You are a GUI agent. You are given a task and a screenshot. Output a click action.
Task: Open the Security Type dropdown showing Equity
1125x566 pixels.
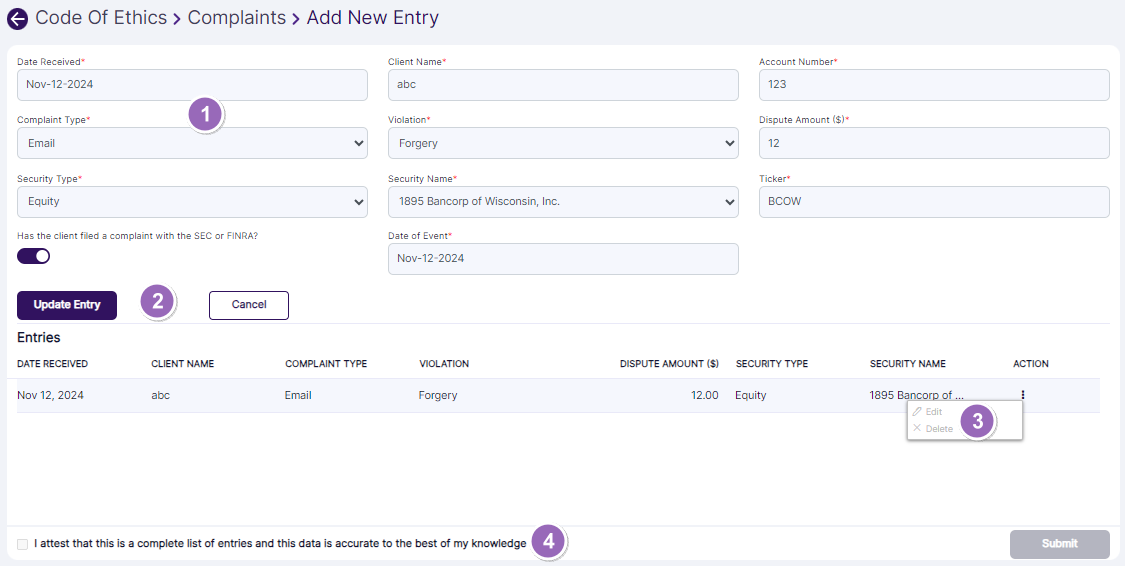pyautogui.click(x=192, y=202)
